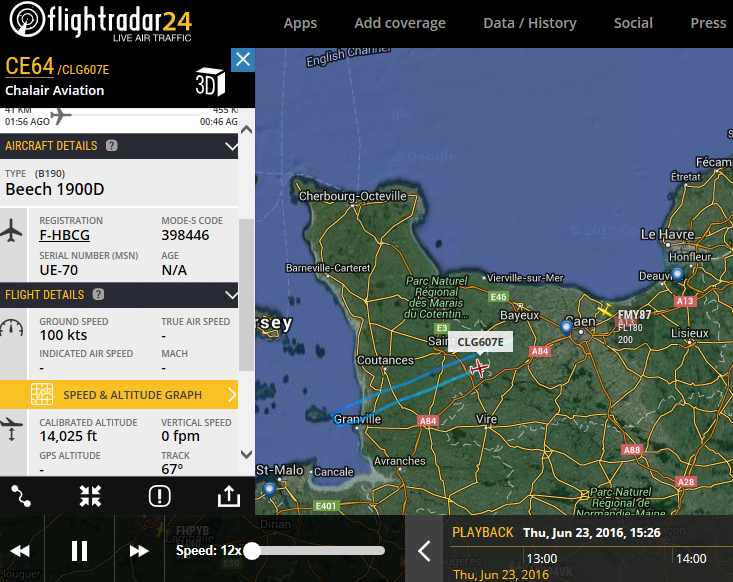Pause the playback
This screenshot has height=582, width=733.
pos(79,551)
